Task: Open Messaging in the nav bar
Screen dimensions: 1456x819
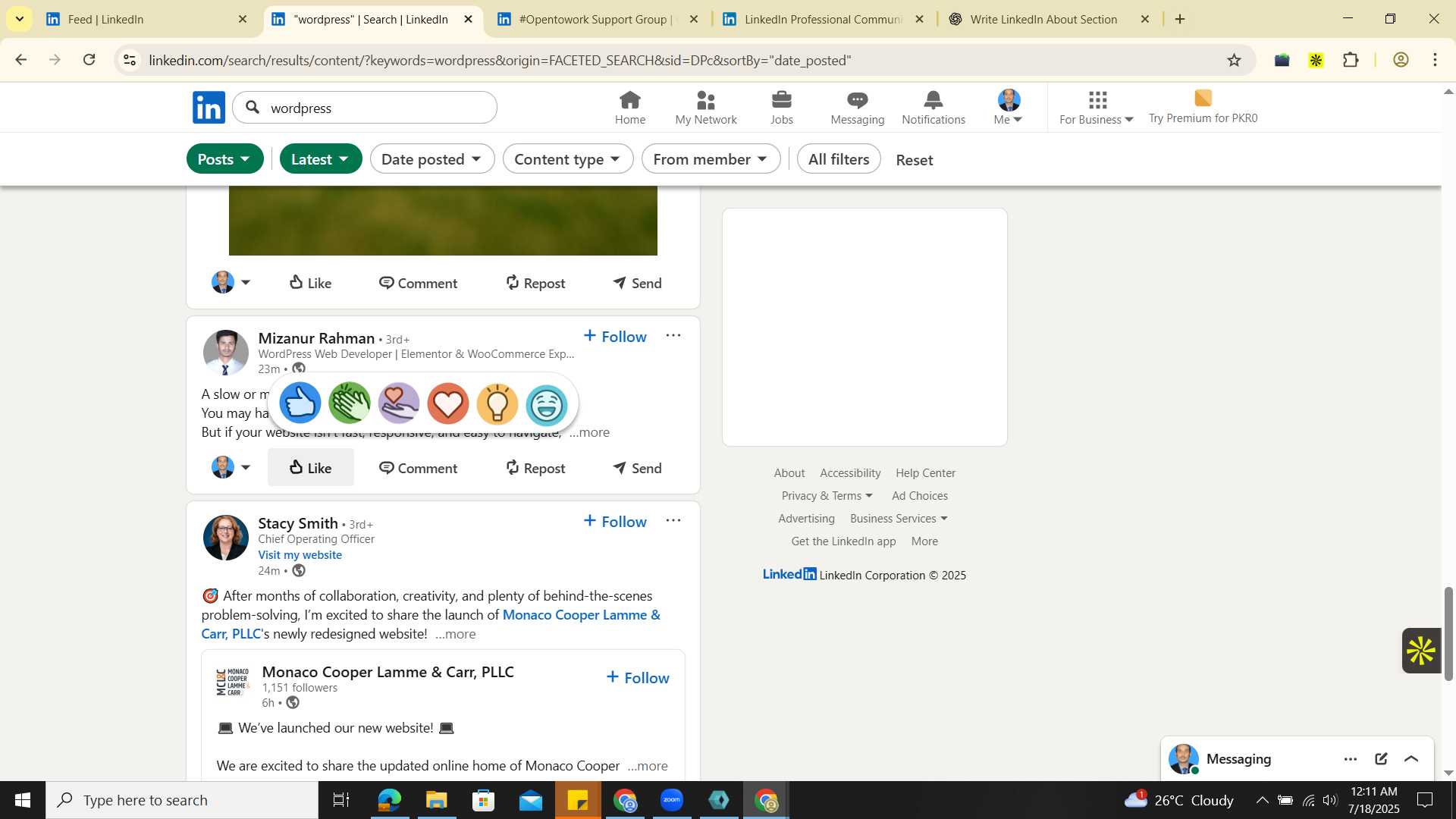Action: (857, 108)
